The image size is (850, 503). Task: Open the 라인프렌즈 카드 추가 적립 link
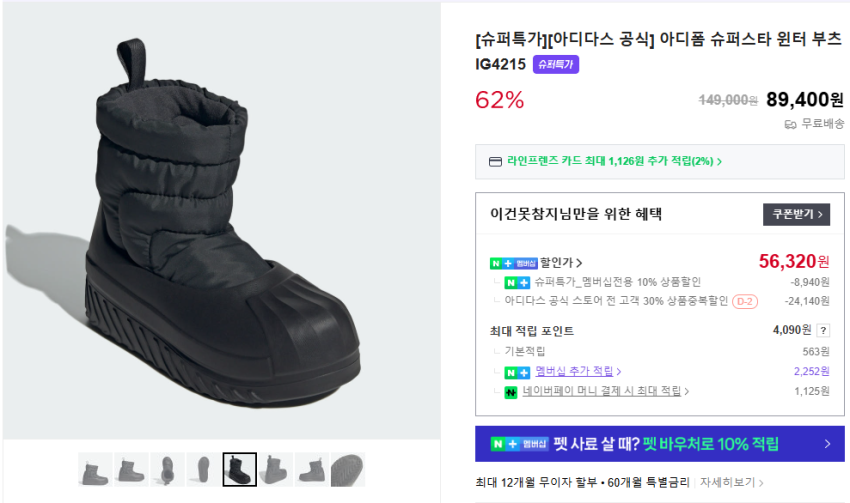pyautogui.click(x=614, y=161)
